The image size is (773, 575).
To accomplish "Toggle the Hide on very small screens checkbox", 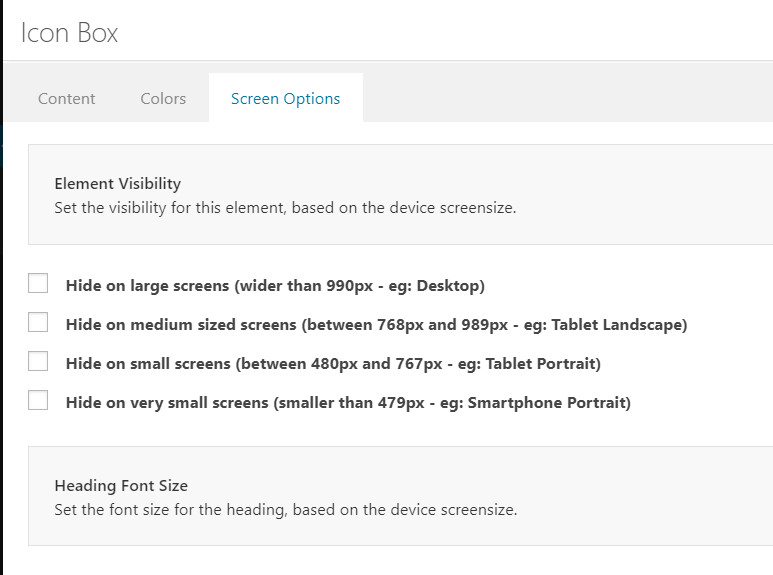I will [x=38, y=400].
